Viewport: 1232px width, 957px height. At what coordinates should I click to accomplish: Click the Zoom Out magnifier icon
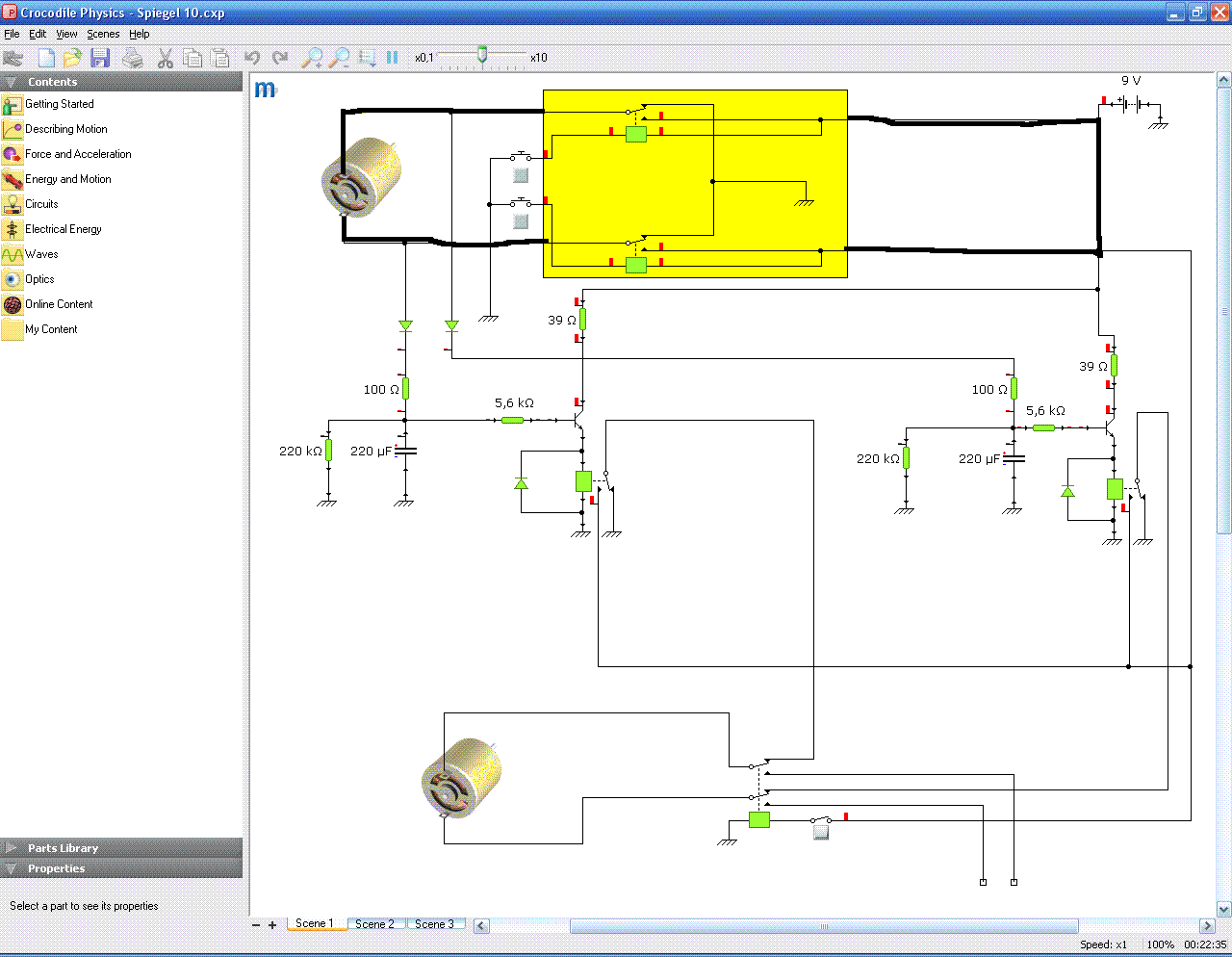tap(339, 58)
